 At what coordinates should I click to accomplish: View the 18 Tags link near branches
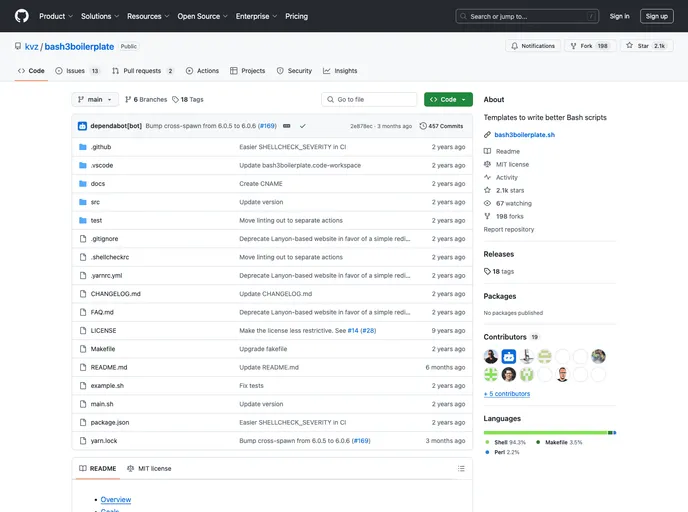click(188, 100)
